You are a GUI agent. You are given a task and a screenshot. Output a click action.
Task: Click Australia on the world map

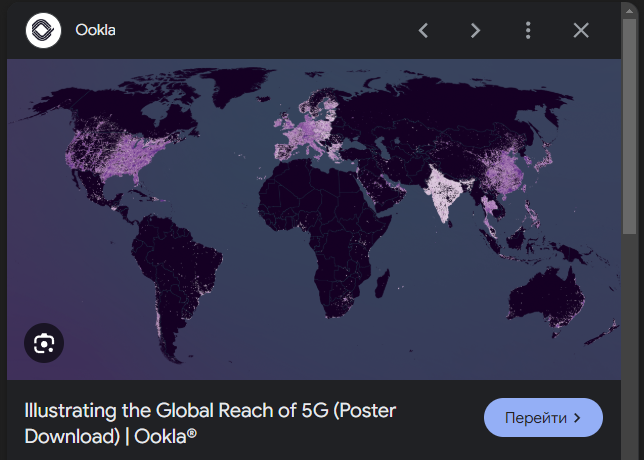point(546,296)
